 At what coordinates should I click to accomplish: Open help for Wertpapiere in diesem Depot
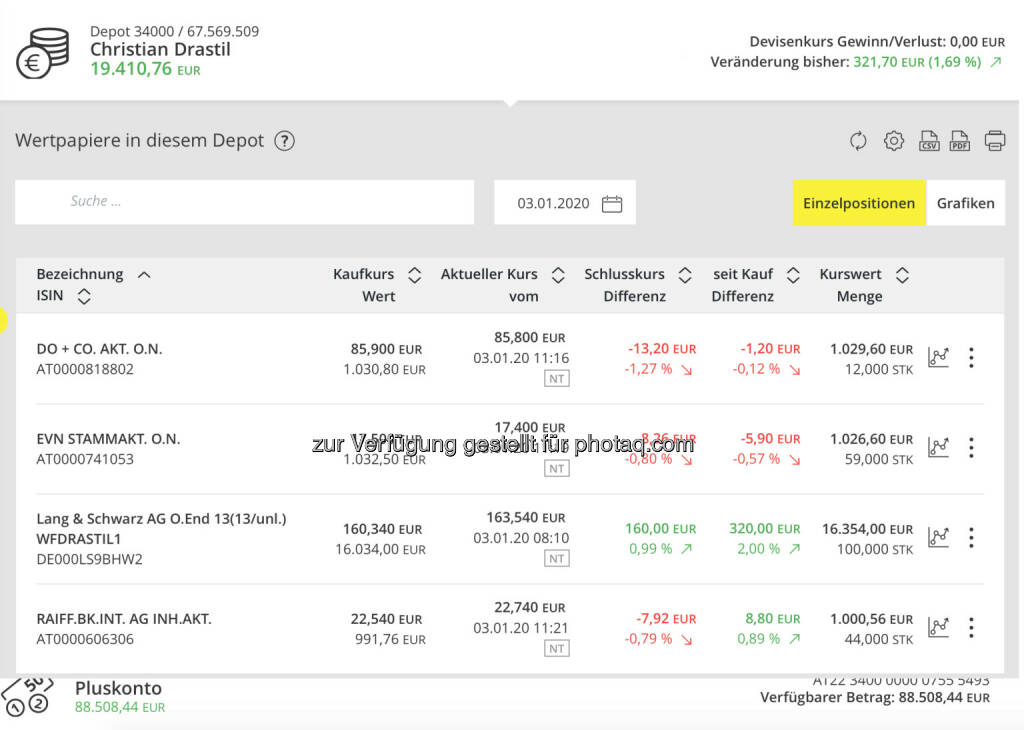[285, 141]
